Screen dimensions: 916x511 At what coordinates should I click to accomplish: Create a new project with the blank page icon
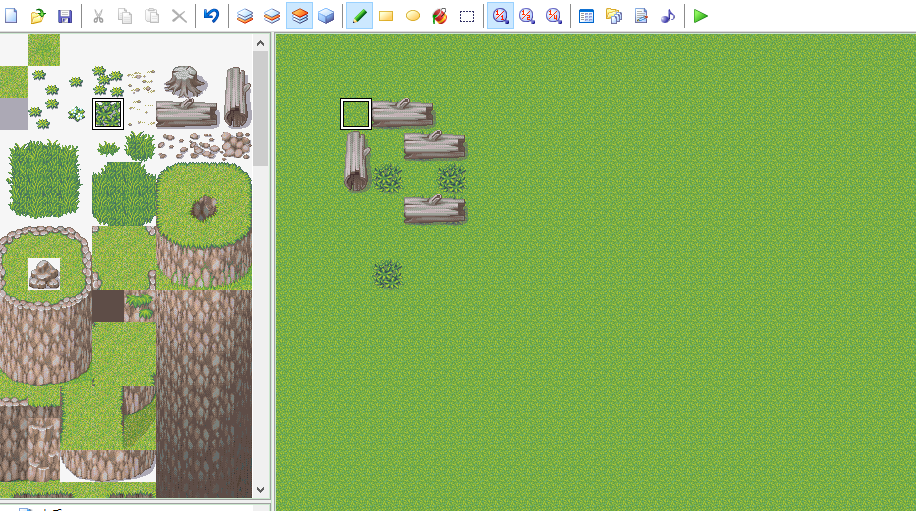(x=11, y=16)
